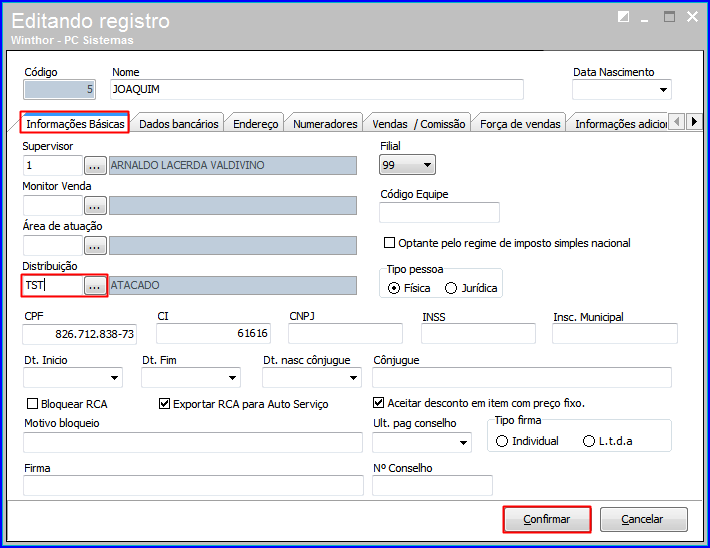Viewport: 710px width, 548px height.
Task: Switch to Informações Básicas tab
Action: pyautogui.click(x=75, y=124)
